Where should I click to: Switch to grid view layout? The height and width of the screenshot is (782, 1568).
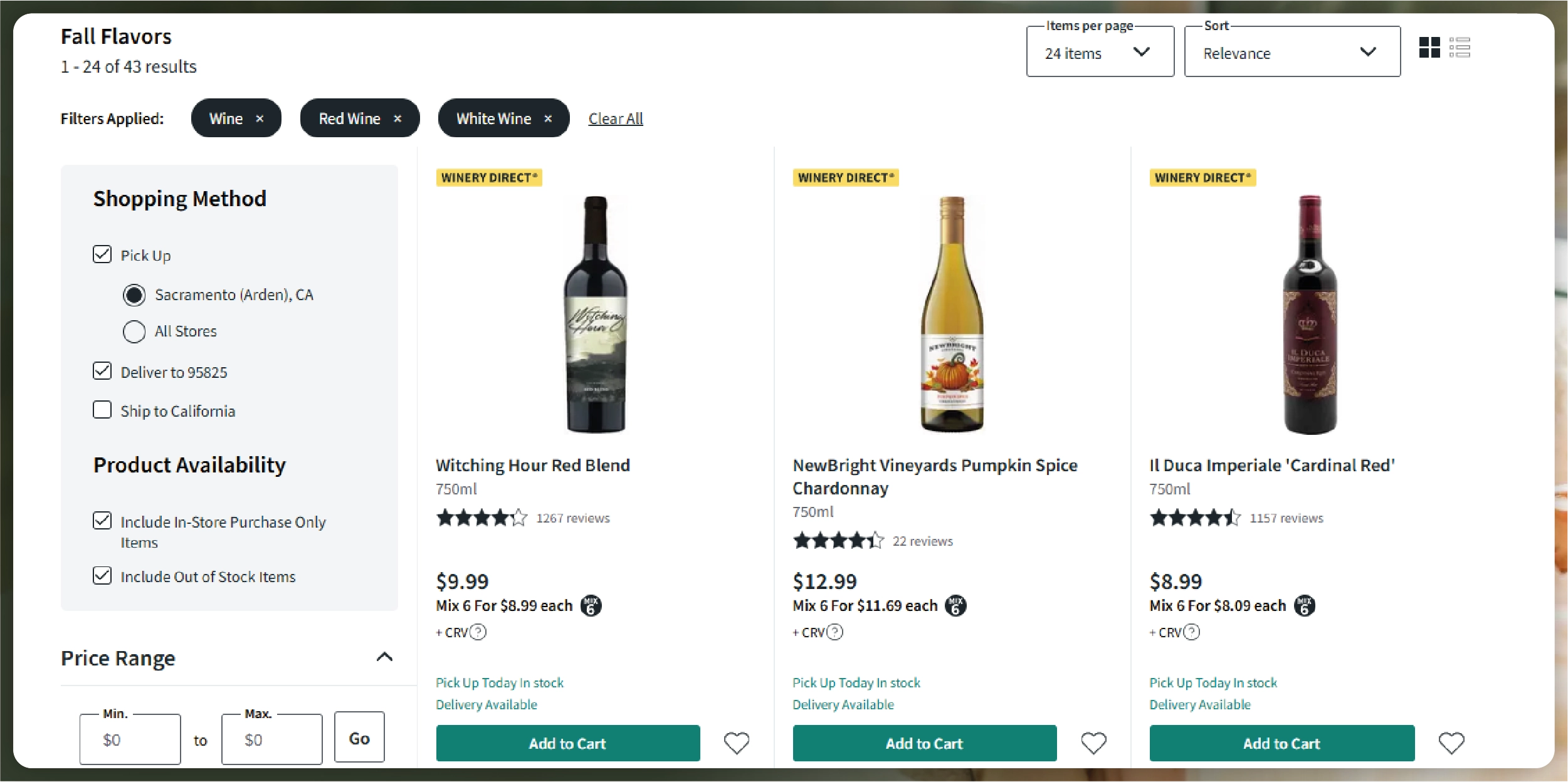1429,48
